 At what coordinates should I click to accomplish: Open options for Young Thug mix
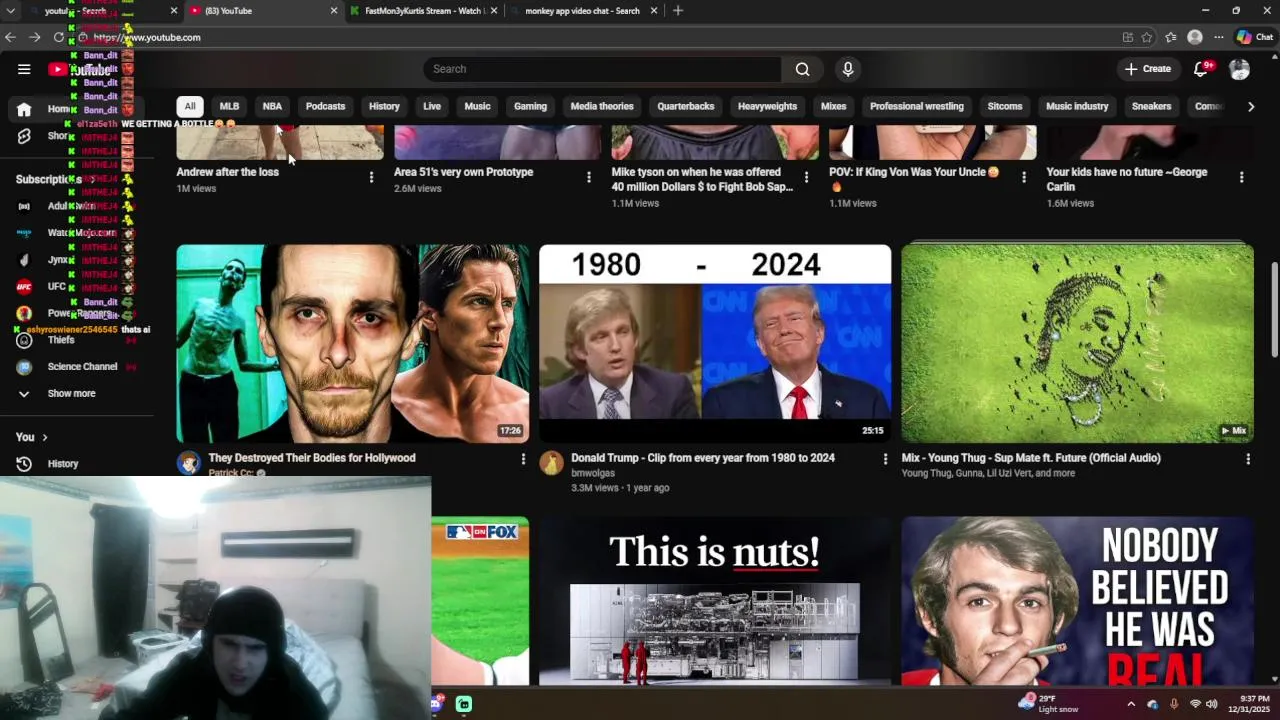coord(1248,459)
